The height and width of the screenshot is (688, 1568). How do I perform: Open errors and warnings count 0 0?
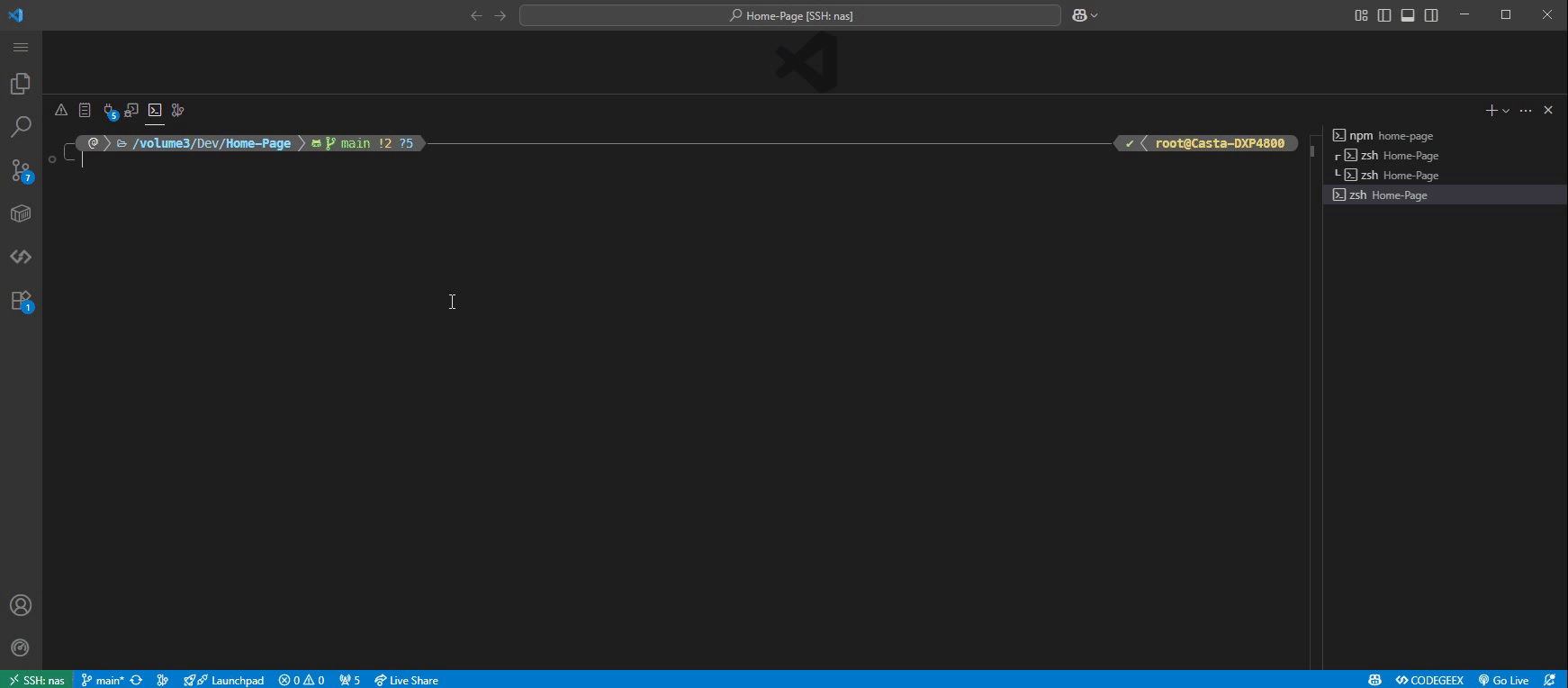(x=302, y=680)
